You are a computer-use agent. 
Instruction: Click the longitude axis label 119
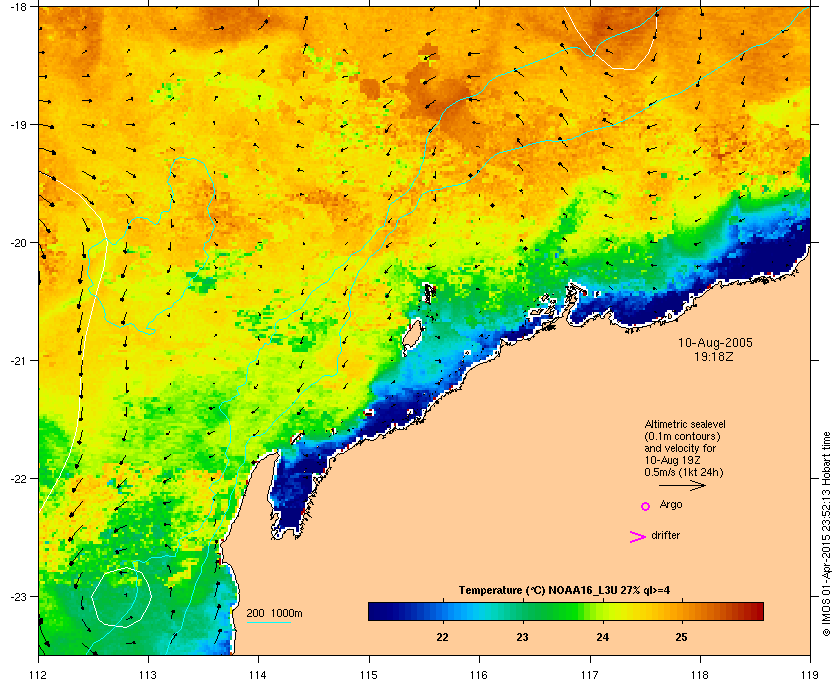coord(810,675)
